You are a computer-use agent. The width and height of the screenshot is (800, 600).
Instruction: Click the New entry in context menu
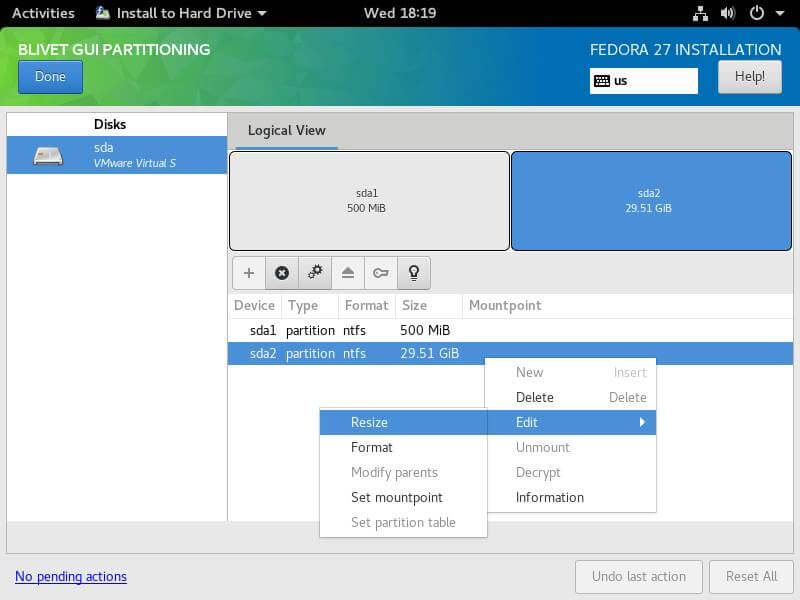571,372
